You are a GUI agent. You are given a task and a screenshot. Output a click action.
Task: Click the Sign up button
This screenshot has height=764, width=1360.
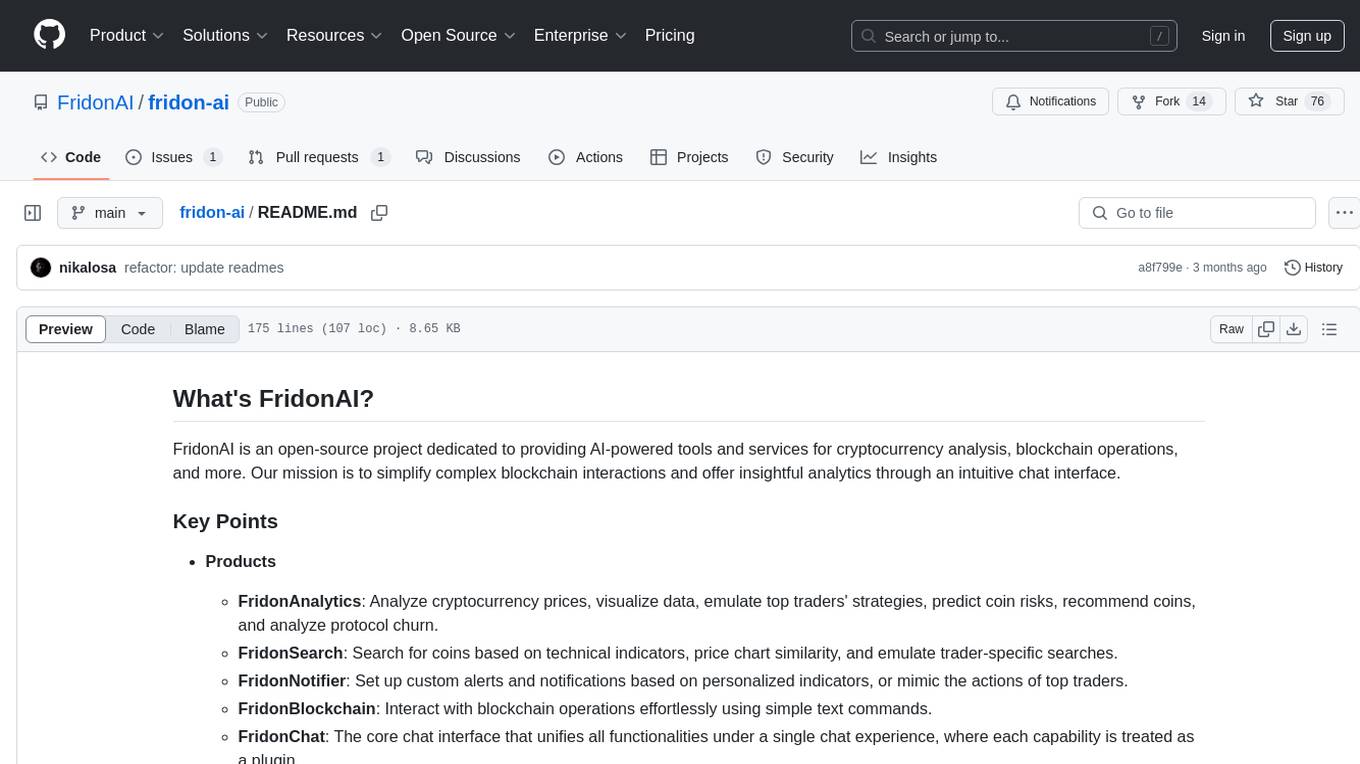point(1307,36)
